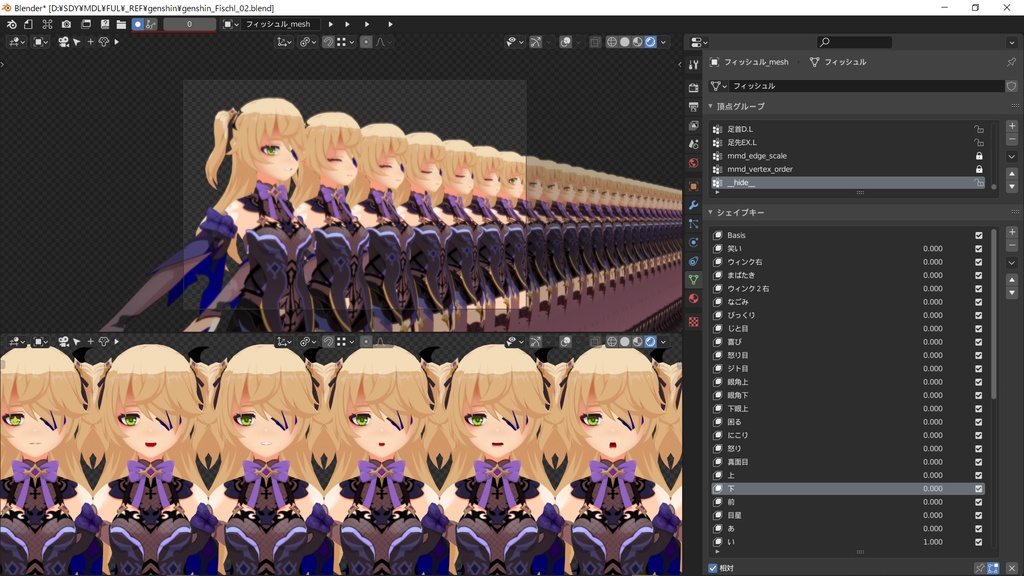
Task: Switch viewport to rendered shading mode
Action: (652, 41)
